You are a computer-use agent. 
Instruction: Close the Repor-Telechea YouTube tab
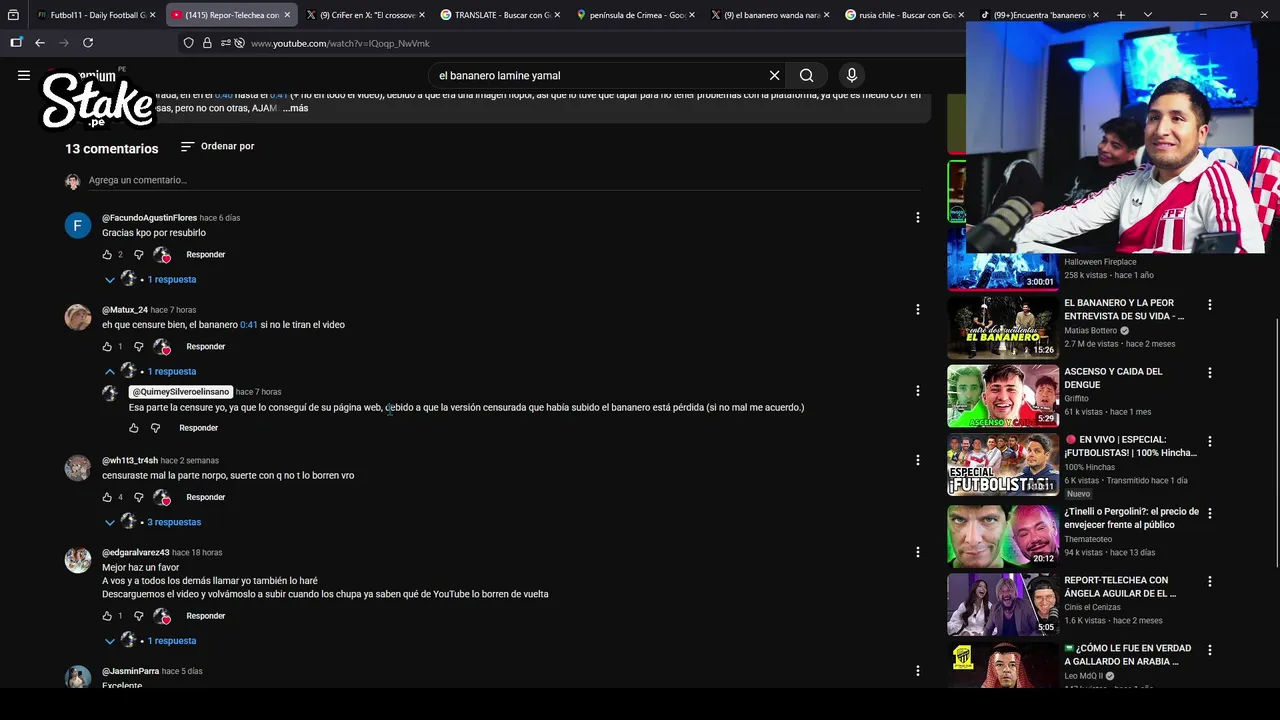[287, 15]
